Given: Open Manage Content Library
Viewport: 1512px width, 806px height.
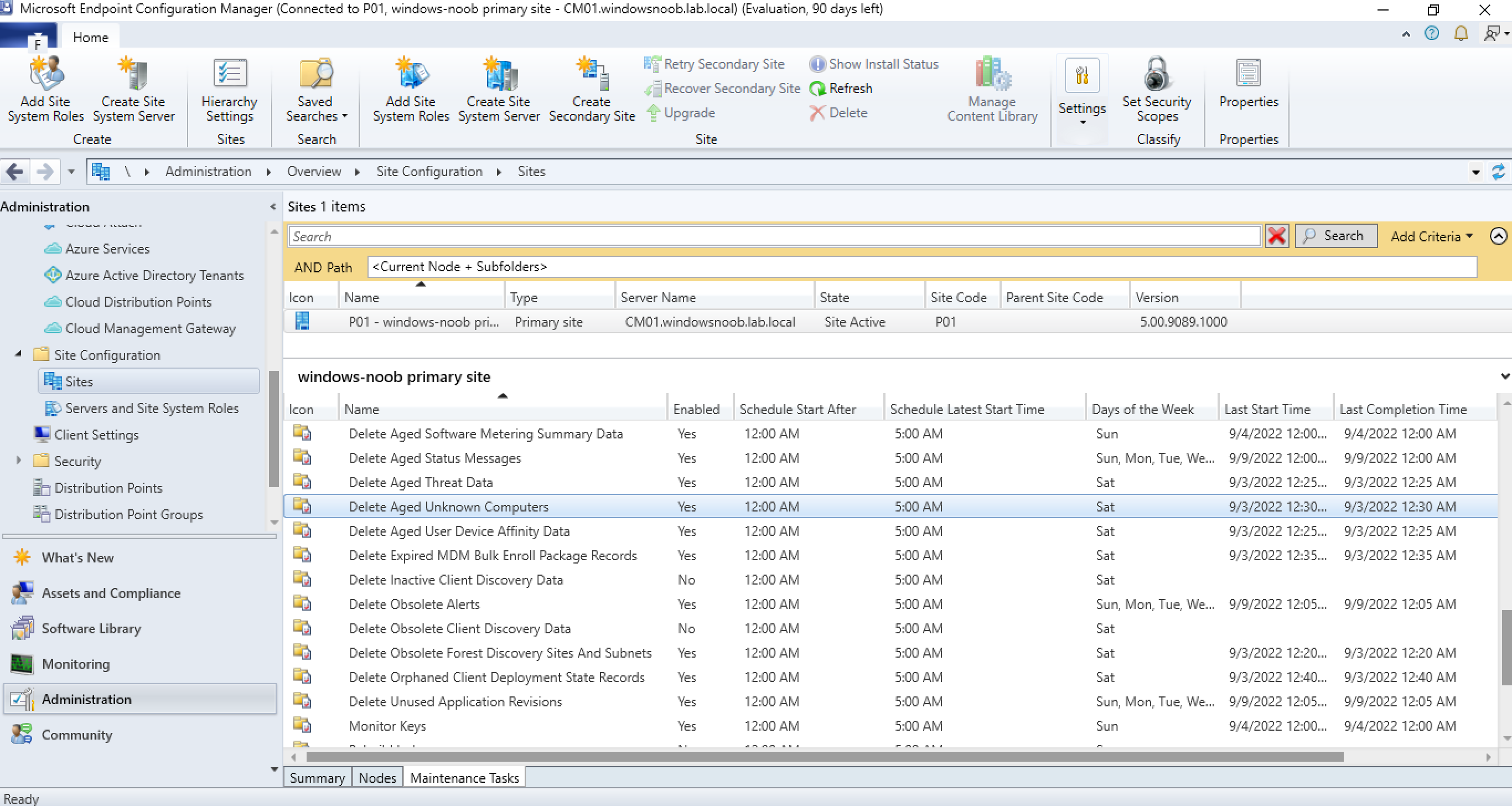Looking at the screenshot, I should click(x=992, y=89).
